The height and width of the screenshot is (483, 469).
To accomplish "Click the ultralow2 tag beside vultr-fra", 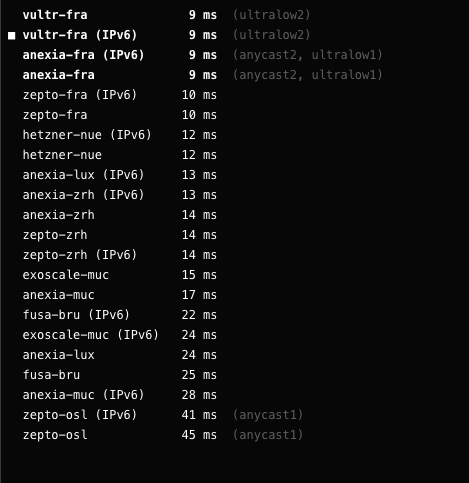I will (x=272, y=15).
